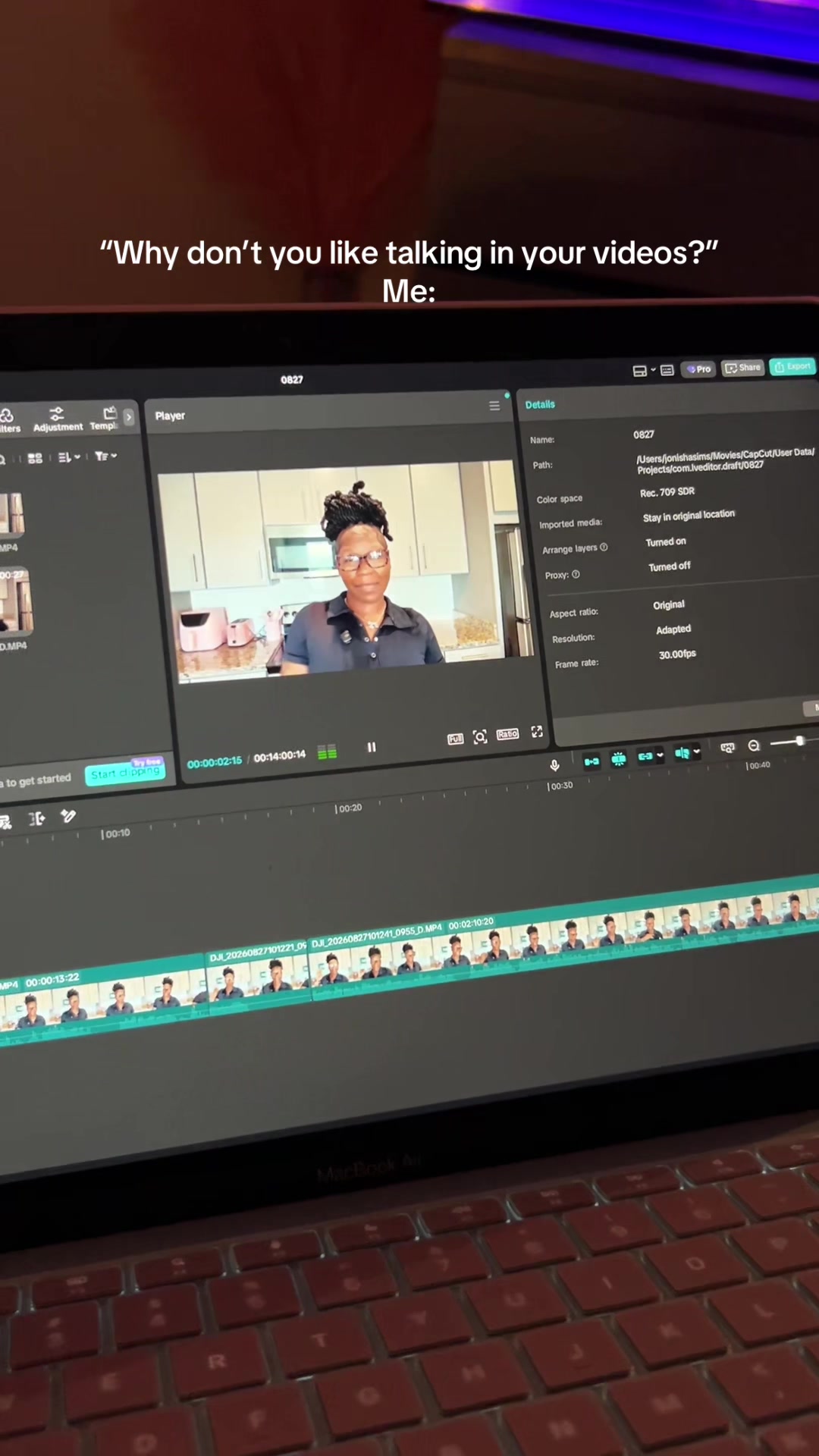This screenshot has height=1456, width=819.
Task: Enter fullscreen player mode
Action: [537, 731]
